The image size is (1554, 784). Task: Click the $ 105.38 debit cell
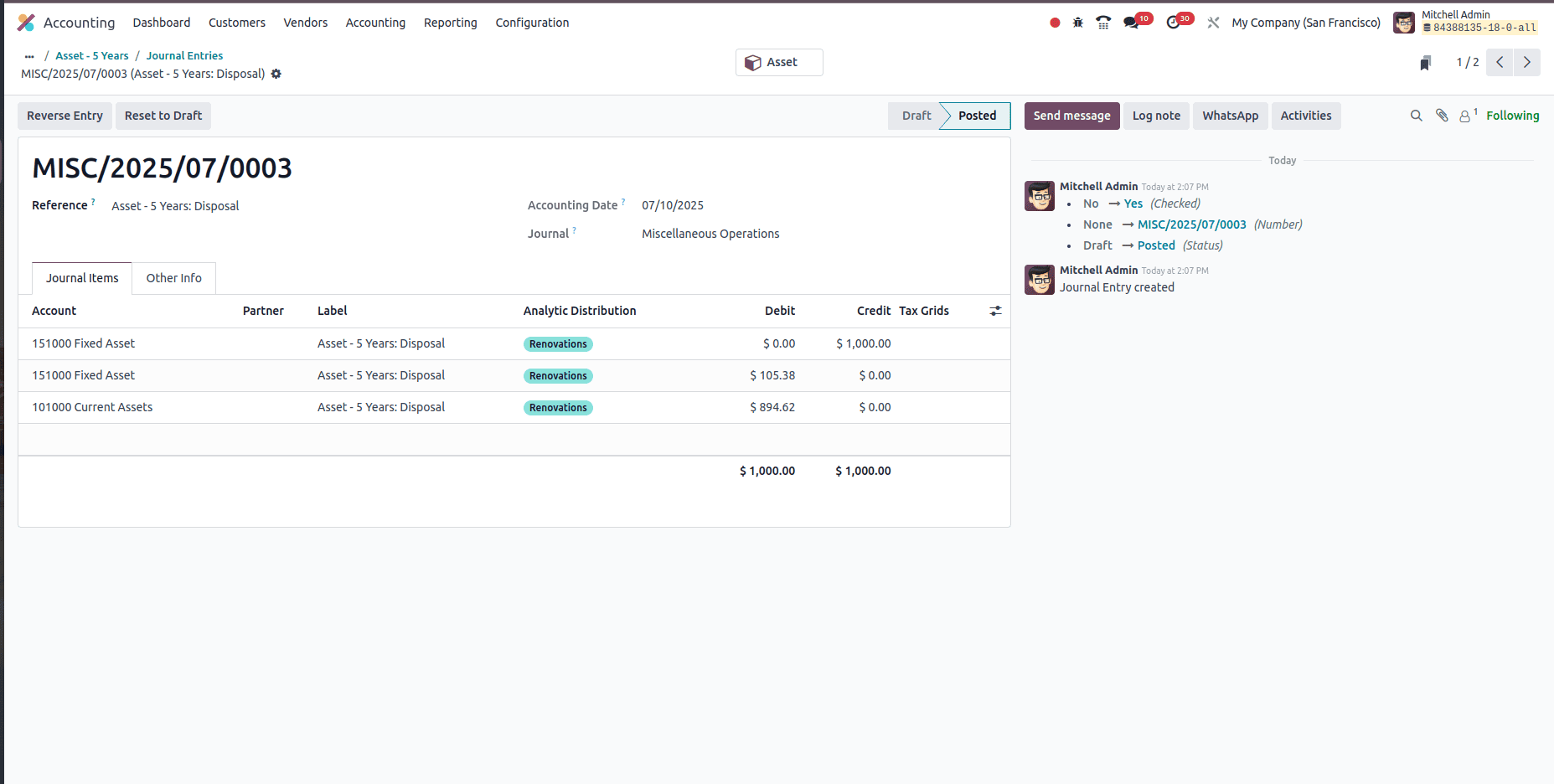[772, 375]
